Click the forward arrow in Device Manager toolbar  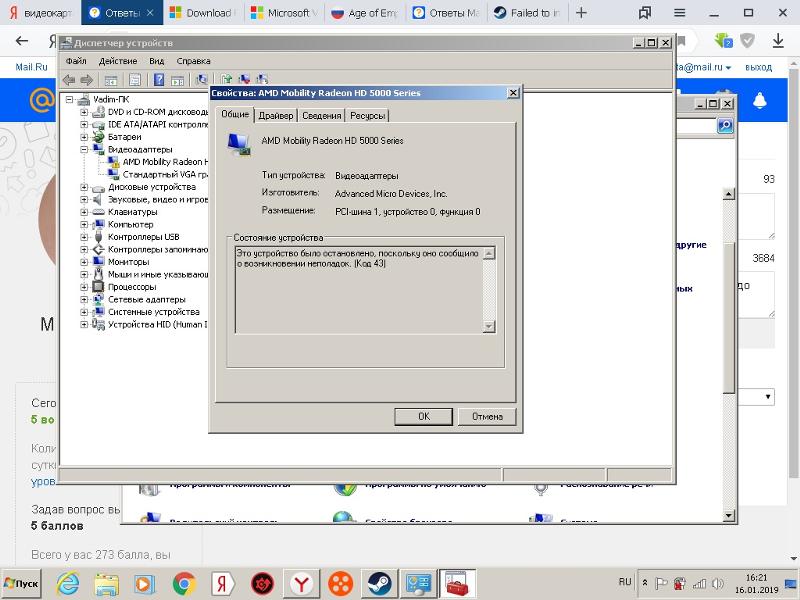pyautogui.click(x=87, y=79)
